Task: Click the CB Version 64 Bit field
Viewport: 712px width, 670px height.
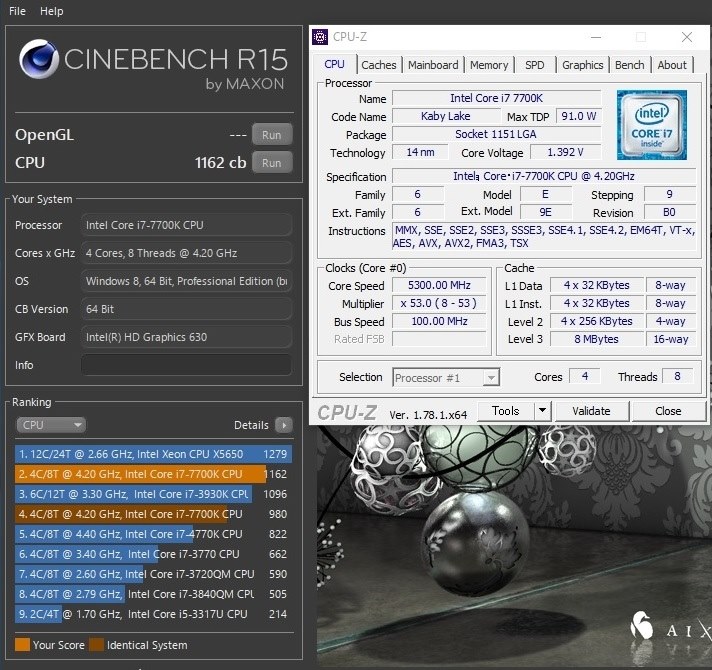Action: click(186, 309)
